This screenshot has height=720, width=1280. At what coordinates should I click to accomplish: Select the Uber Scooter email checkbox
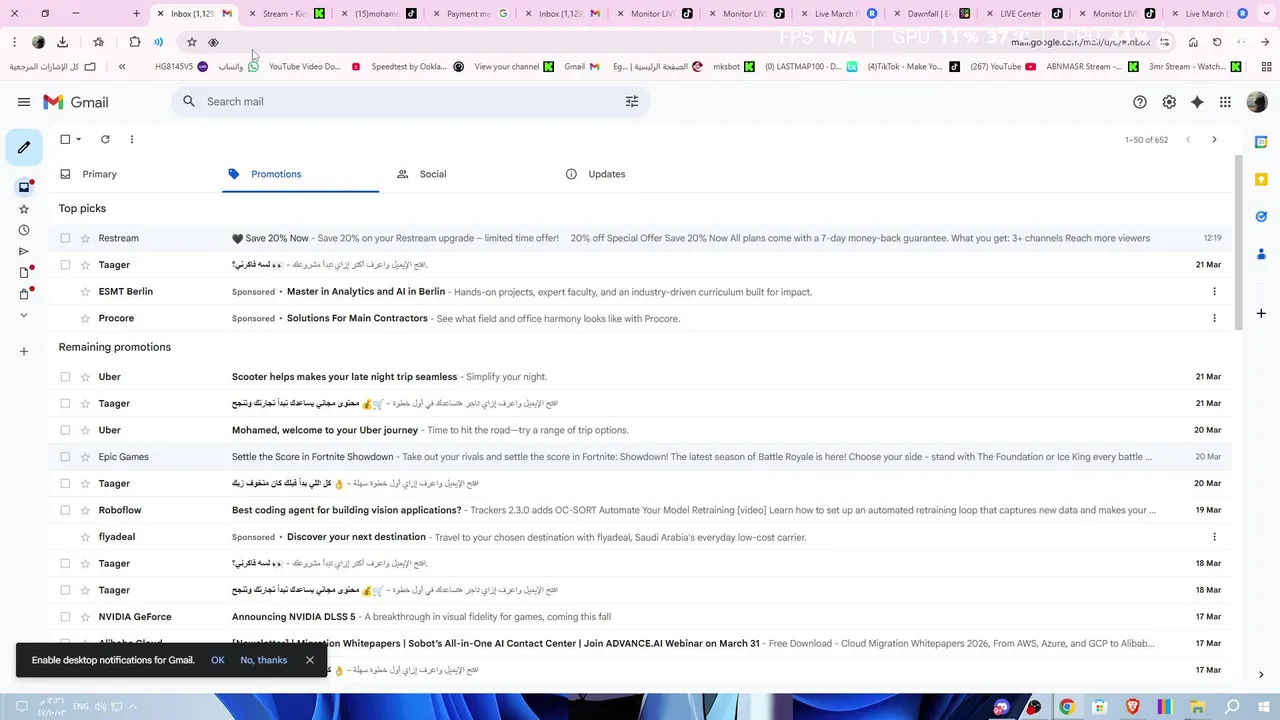65,377
